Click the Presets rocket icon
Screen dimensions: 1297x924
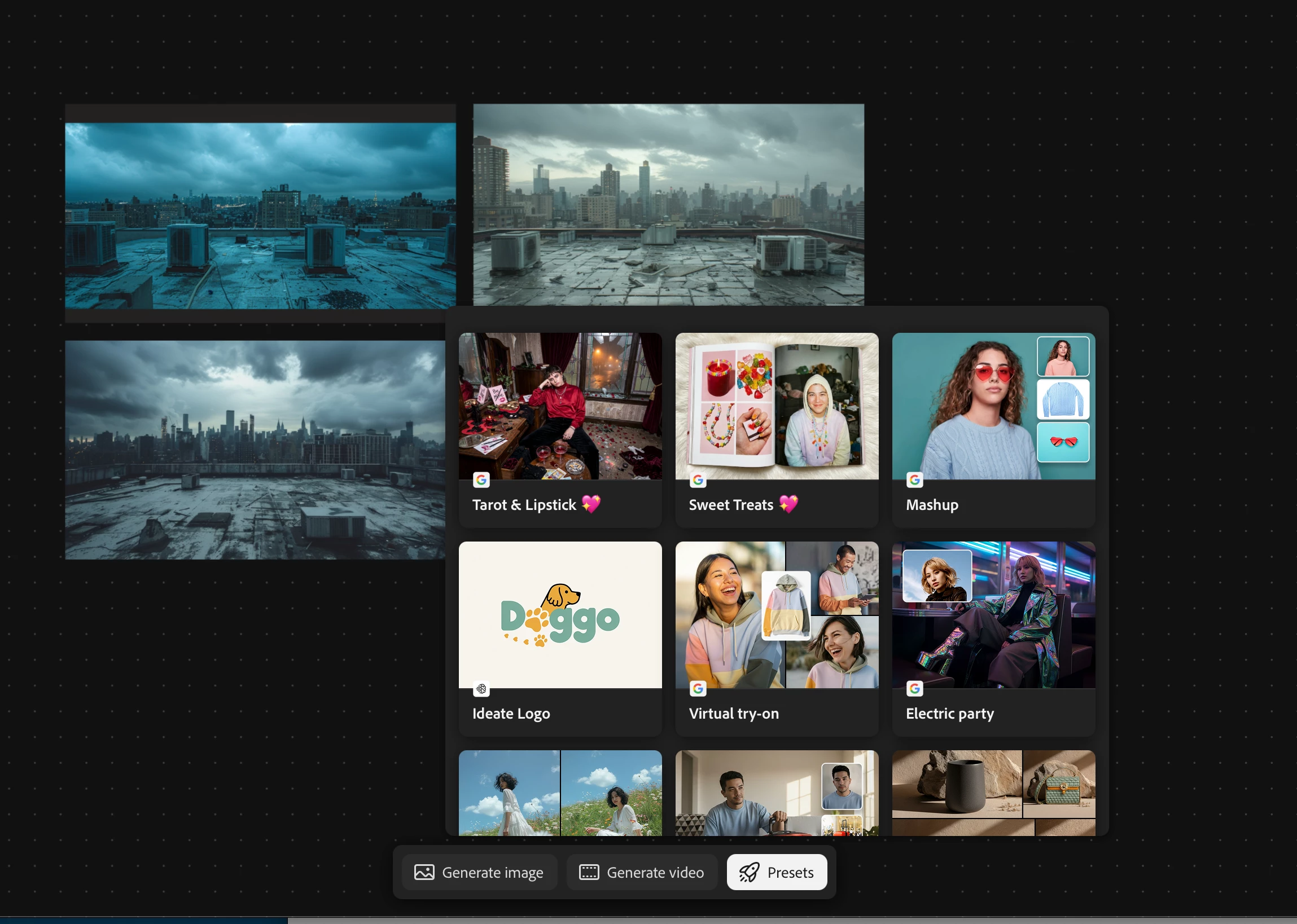click(x=749, y=872)
